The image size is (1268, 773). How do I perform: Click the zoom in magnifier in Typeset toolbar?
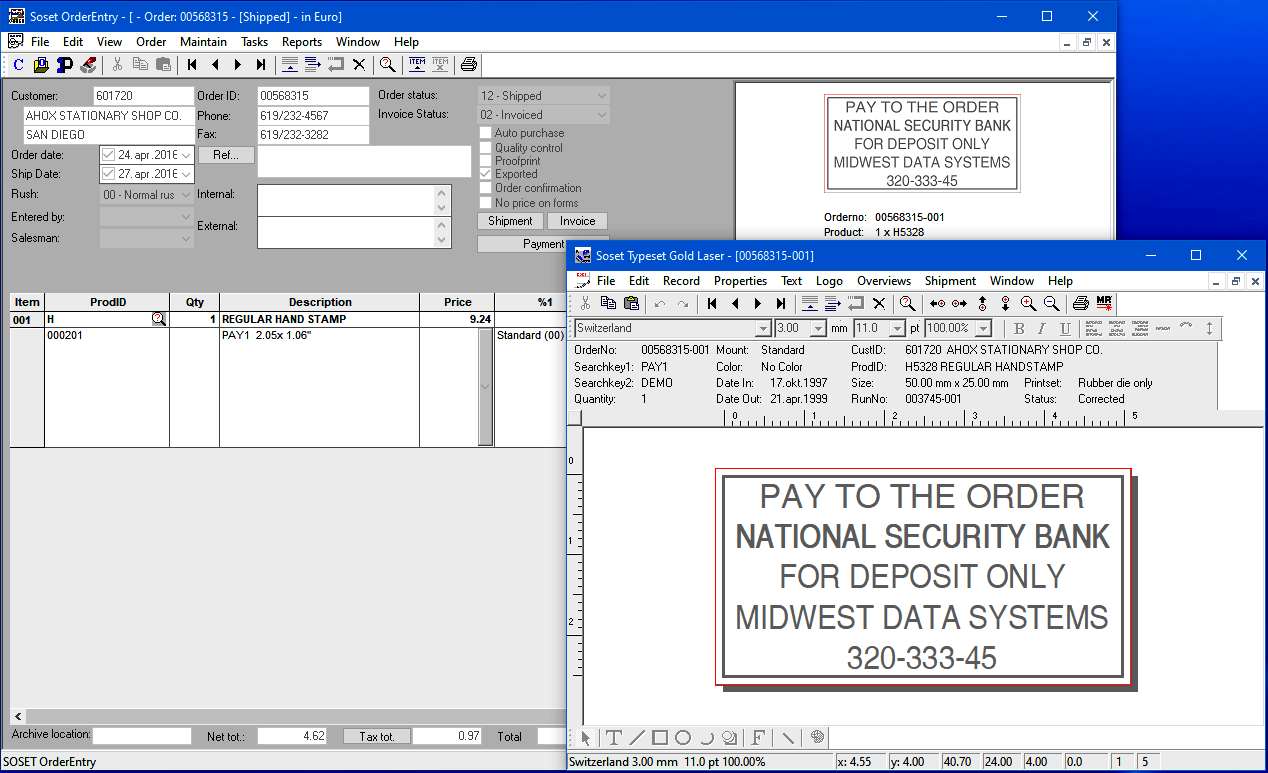tap(1028, 303)
